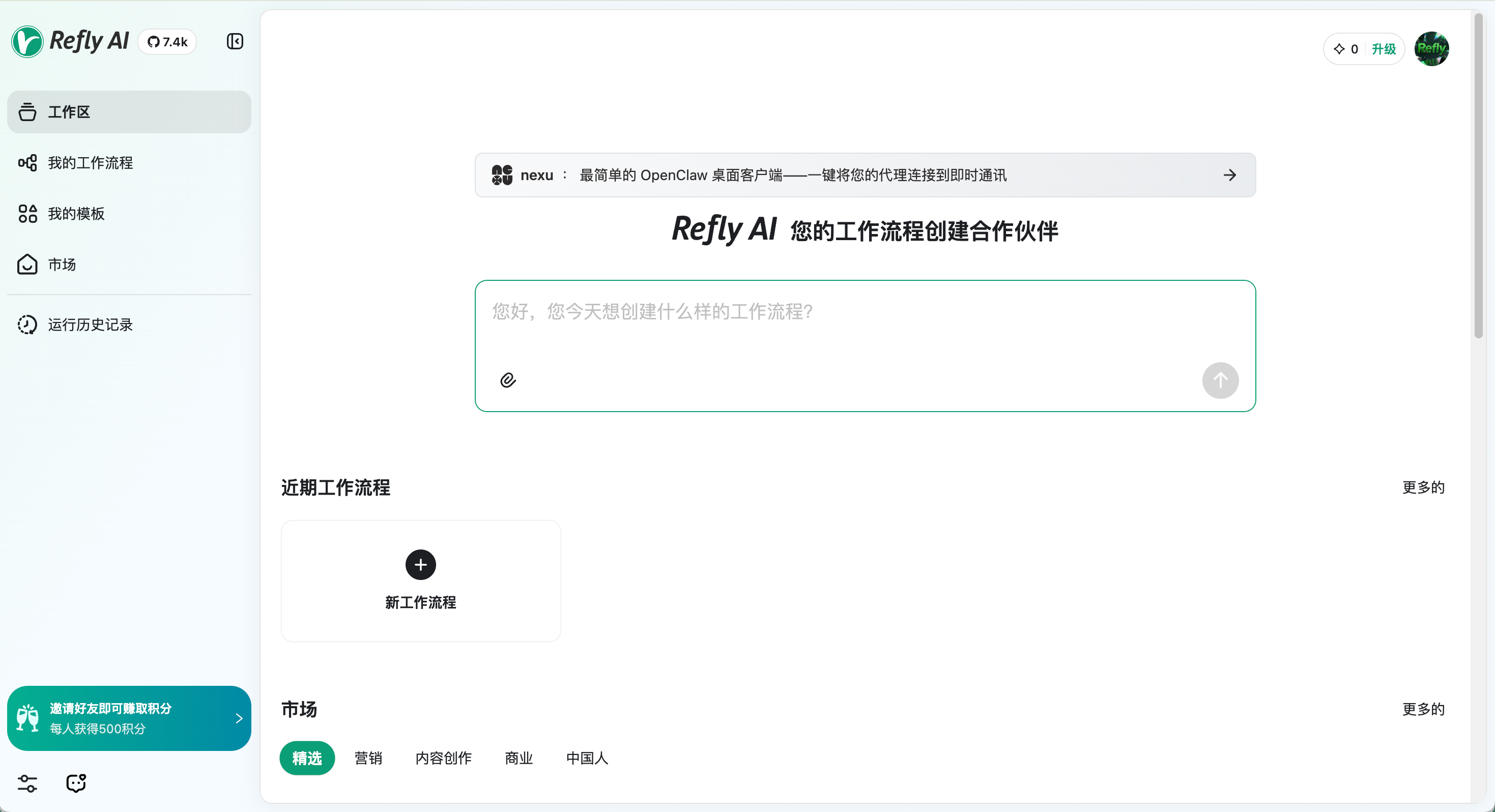Open settings sliders icon at bottom
1495x812 pixels.
(x=27, y=784)
